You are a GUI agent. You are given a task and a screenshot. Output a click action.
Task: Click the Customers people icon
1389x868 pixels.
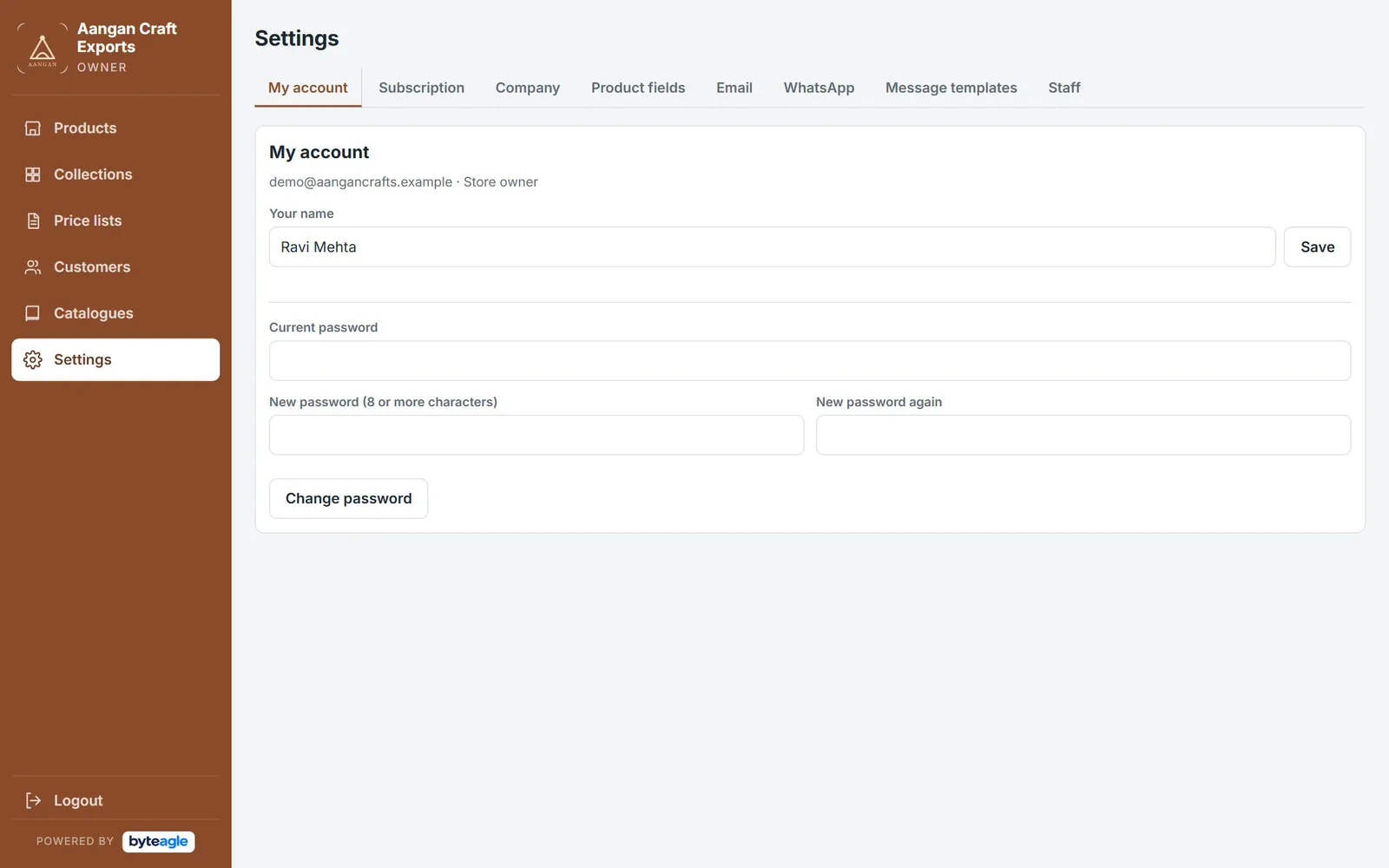point(33,267)
